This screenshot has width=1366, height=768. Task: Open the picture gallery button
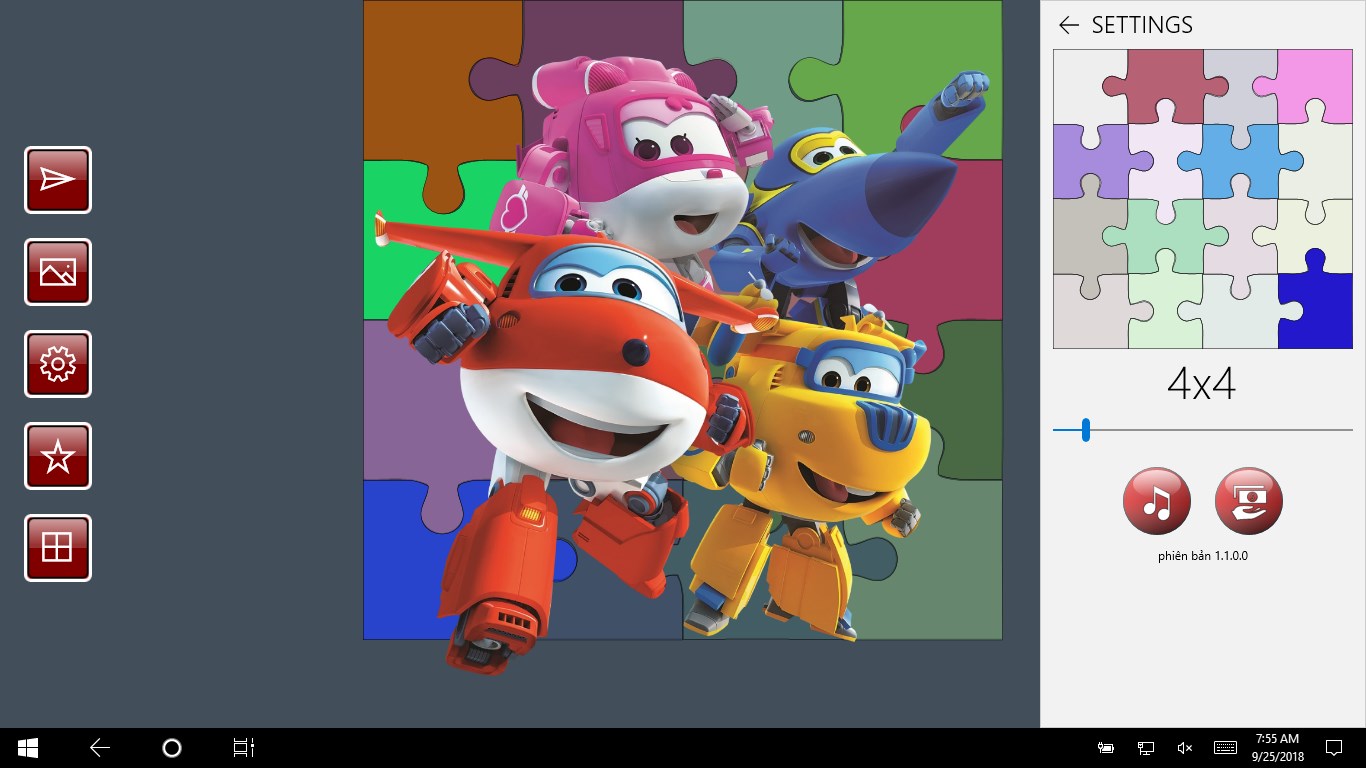(x=58, y=272)
